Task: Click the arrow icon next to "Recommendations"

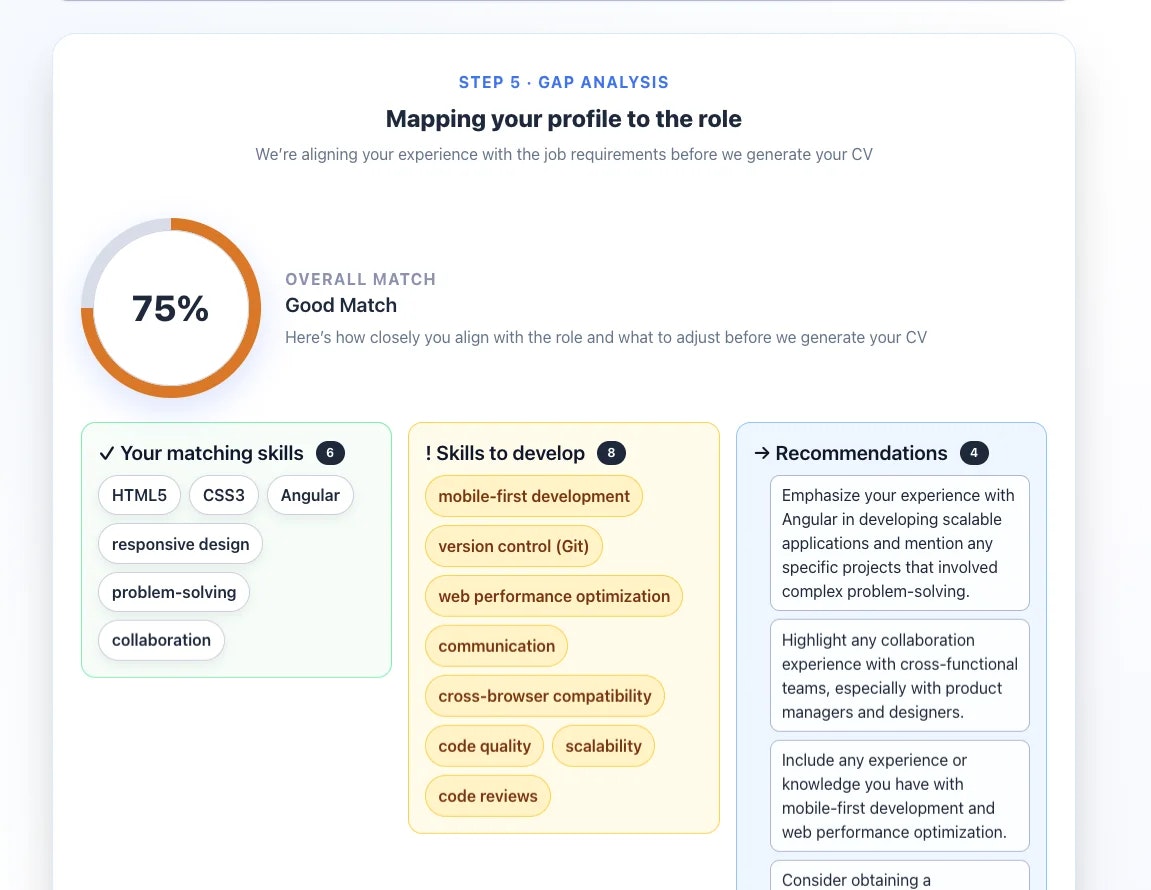Action: [761, 452]
